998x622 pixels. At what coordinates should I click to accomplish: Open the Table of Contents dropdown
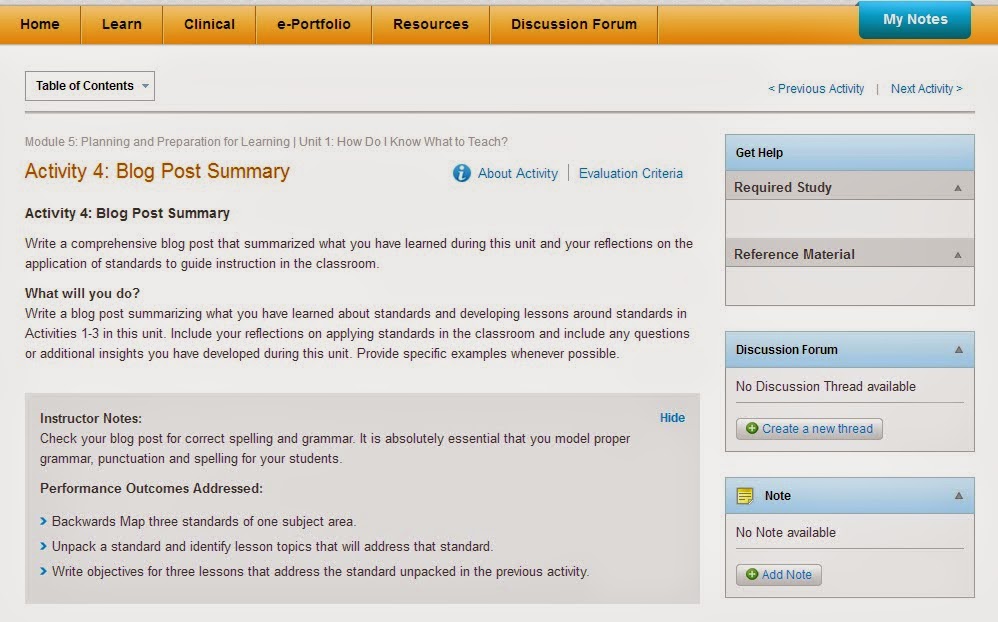click(x=90, y=86)
